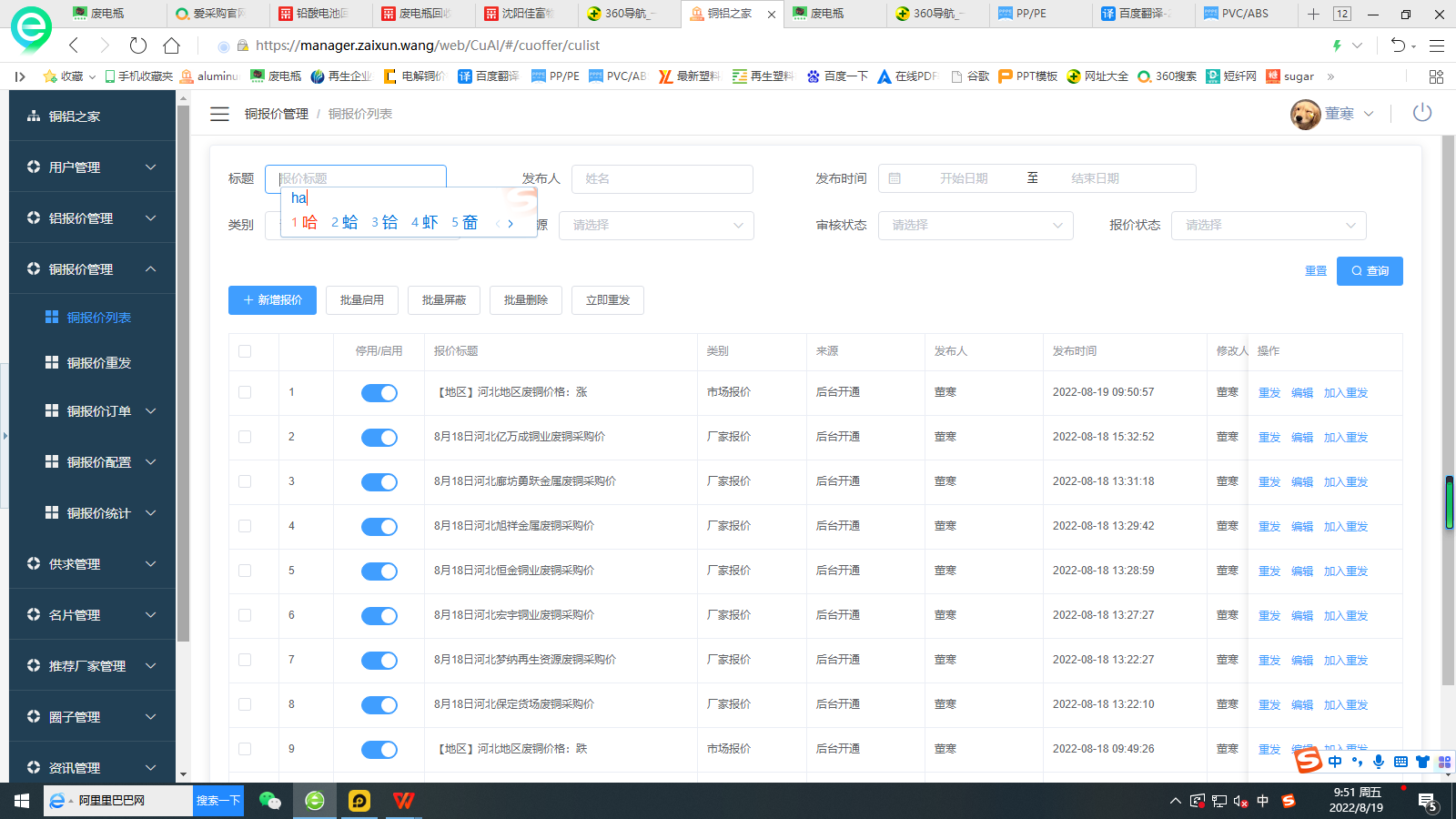Open the 报价状态 dropdown
The image size is (1456, 819).
click(x=1269, y=226)
